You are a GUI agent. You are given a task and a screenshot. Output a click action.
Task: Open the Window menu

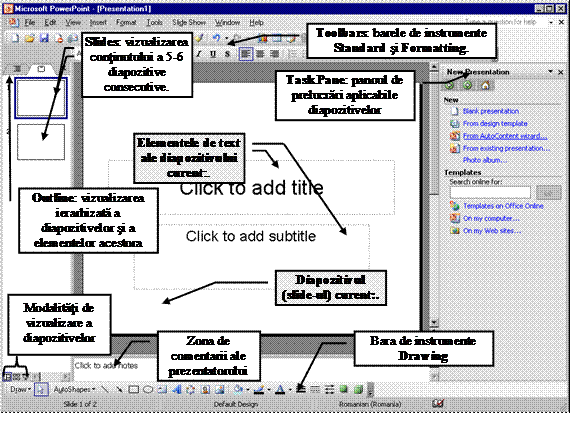[227, 23]
